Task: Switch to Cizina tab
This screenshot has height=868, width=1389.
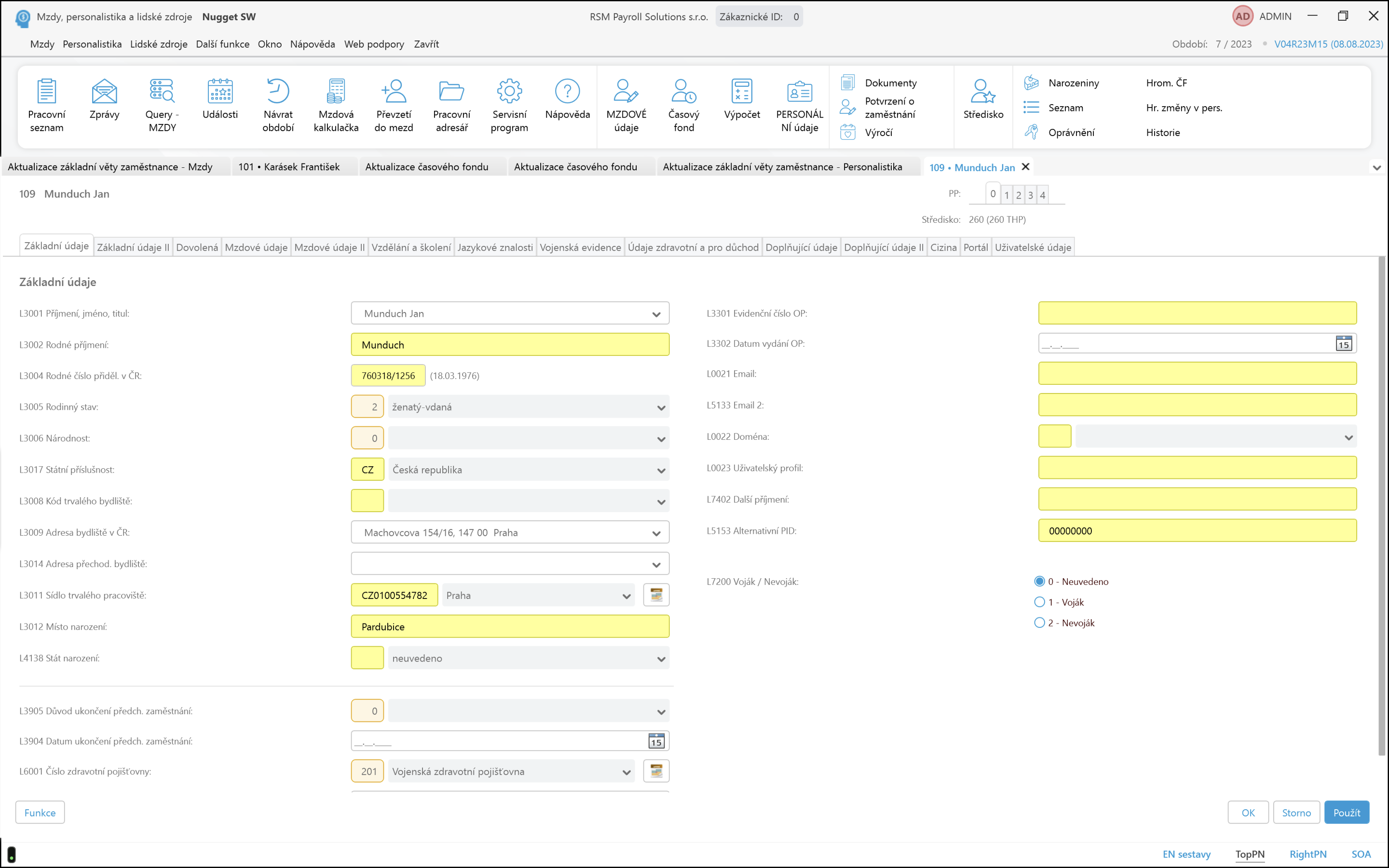Action: click(x=943, y=247)
